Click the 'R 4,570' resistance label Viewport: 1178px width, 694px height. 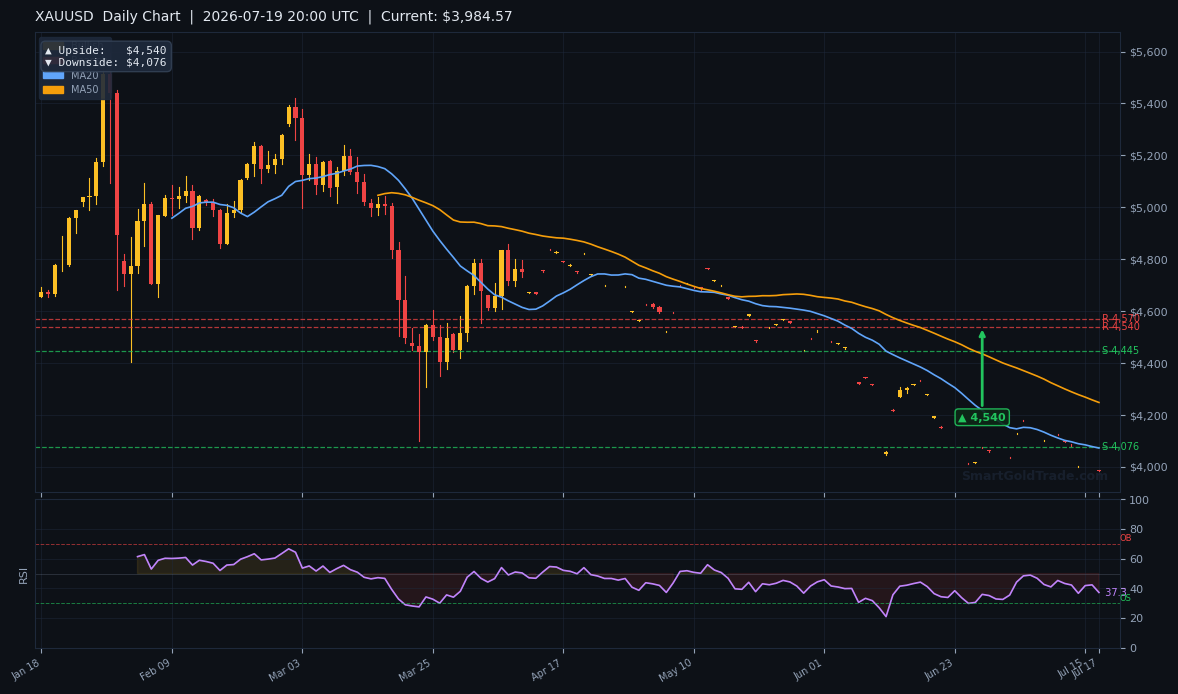tap(1120, 318)
